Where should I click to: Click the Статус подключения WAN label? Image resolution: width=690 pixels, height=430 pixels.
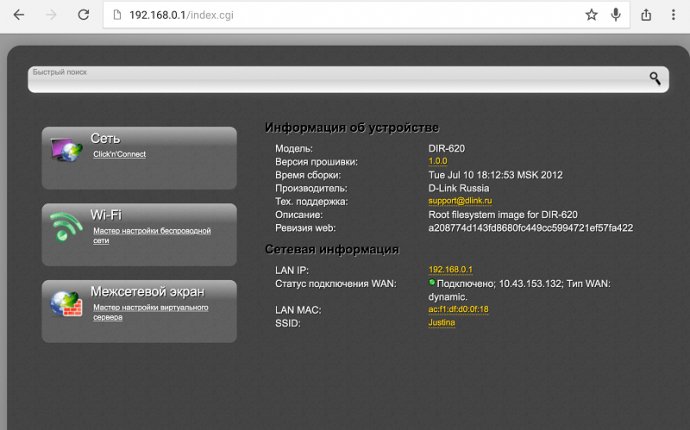pos(336,283)
